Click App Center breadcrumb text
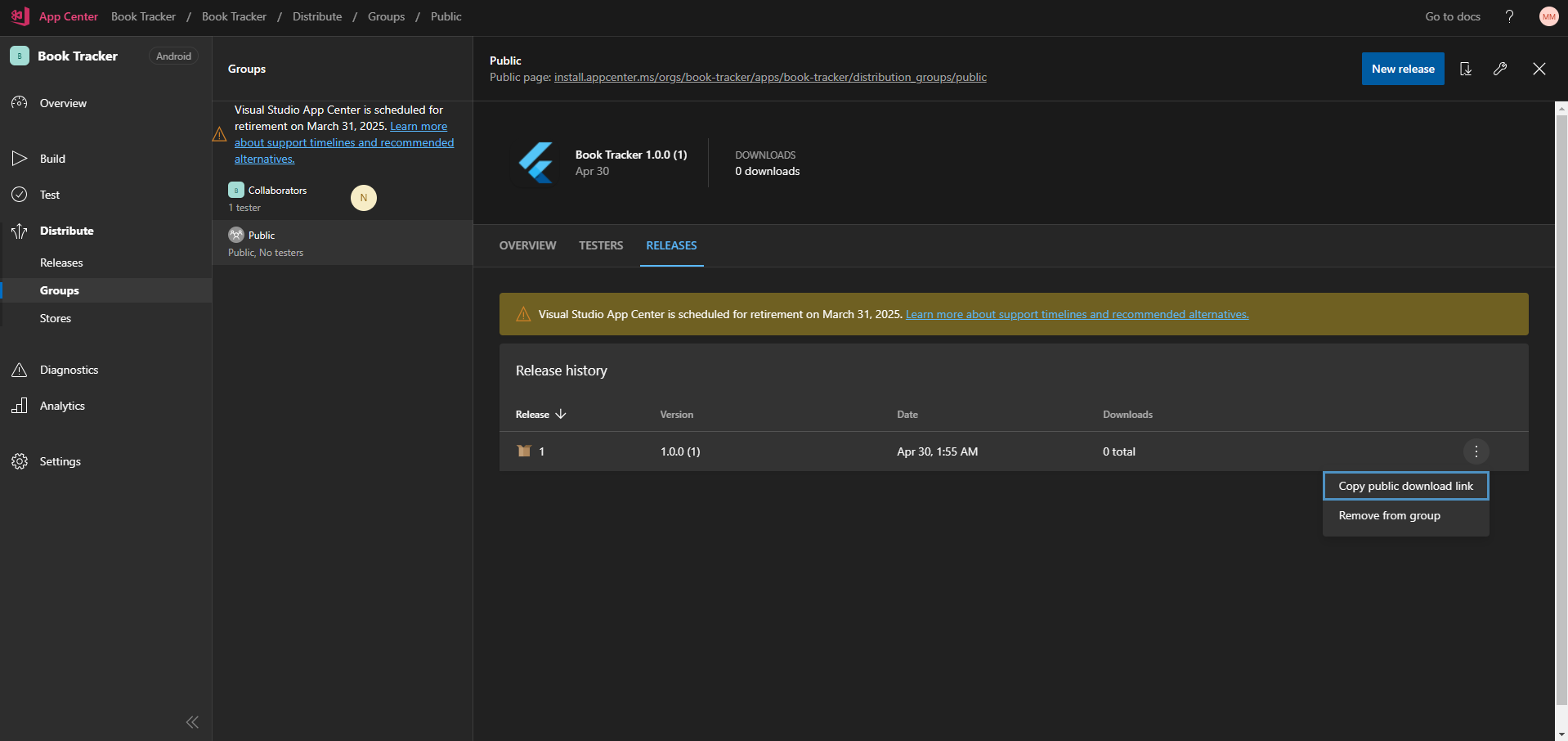Screen dimensions: 1568x741 coord(69,16)
